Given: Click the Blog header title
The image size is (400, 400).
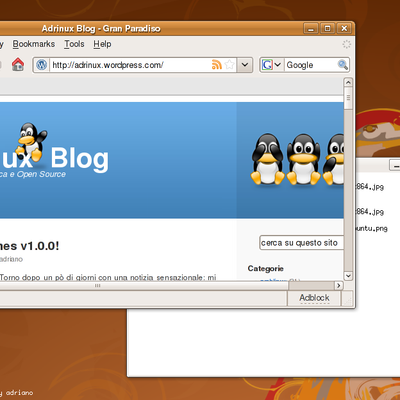Looking at the screenshot, I should 80,159.
